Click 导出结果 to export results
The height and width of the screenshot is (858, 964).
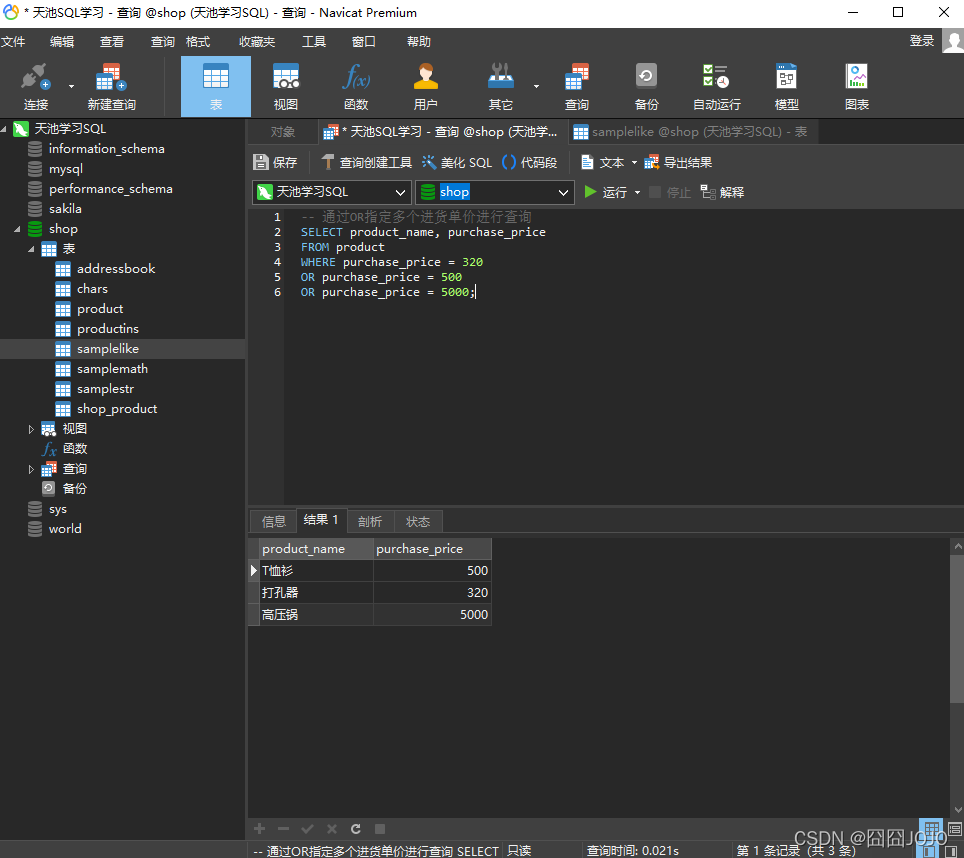tap(678, 162)
